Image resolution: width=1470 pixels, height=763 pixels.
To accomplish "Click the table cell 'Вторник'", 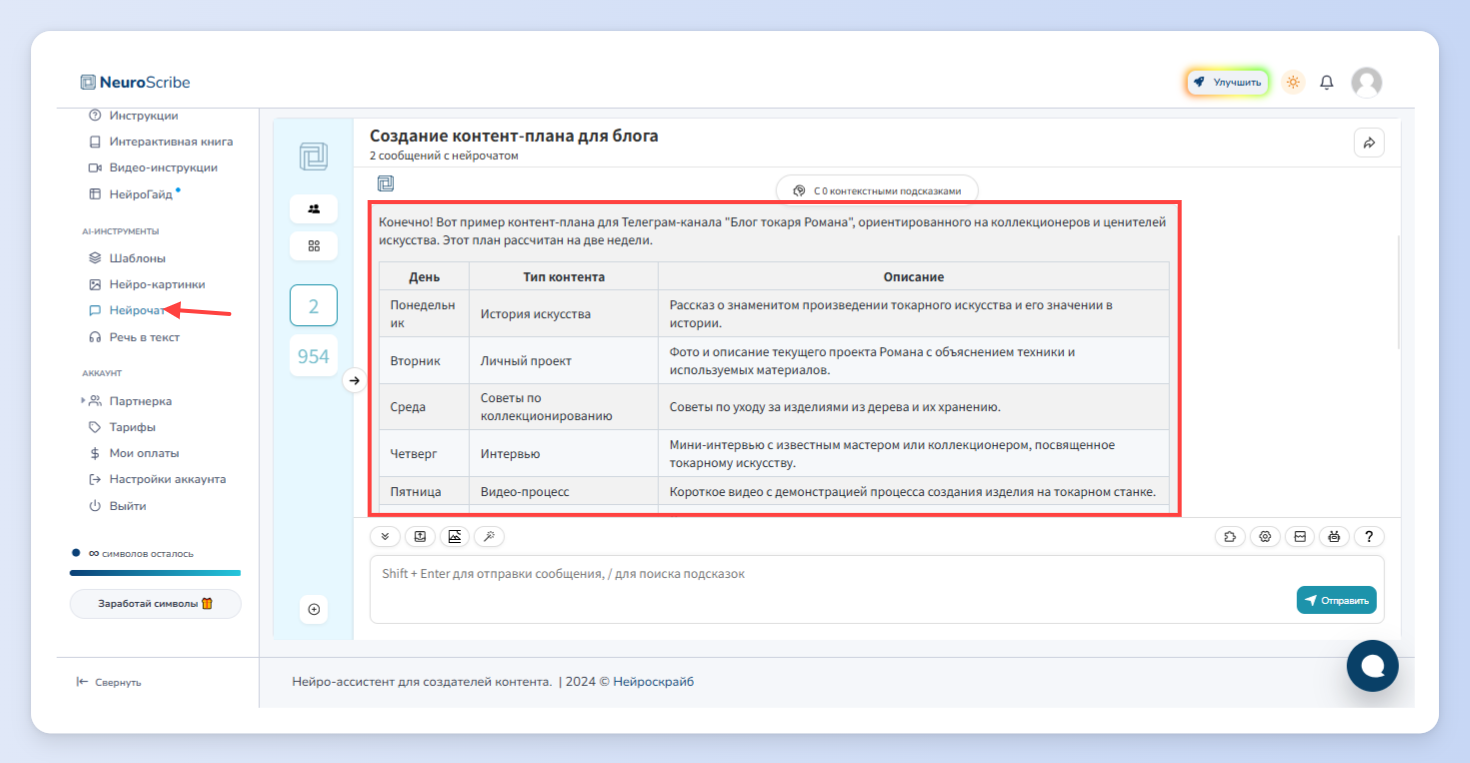I will tap(424, 360).
